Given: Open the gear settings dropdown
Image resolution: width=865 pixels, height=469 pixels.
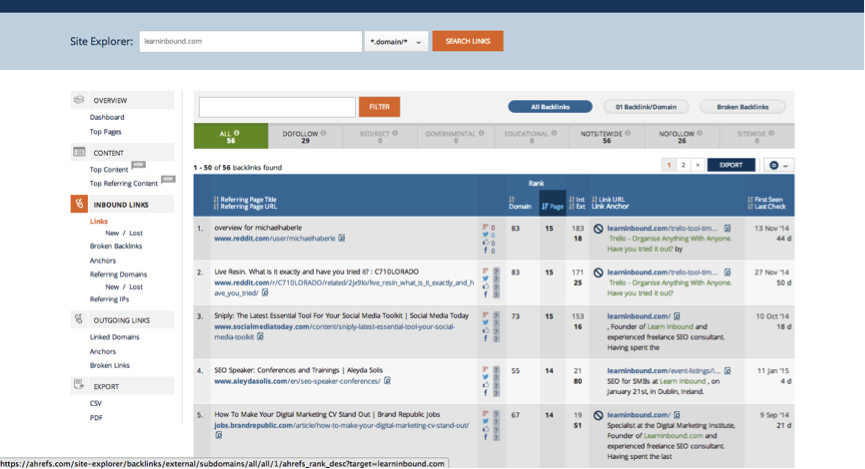Looking at the screenshot, I should [779, 165].
